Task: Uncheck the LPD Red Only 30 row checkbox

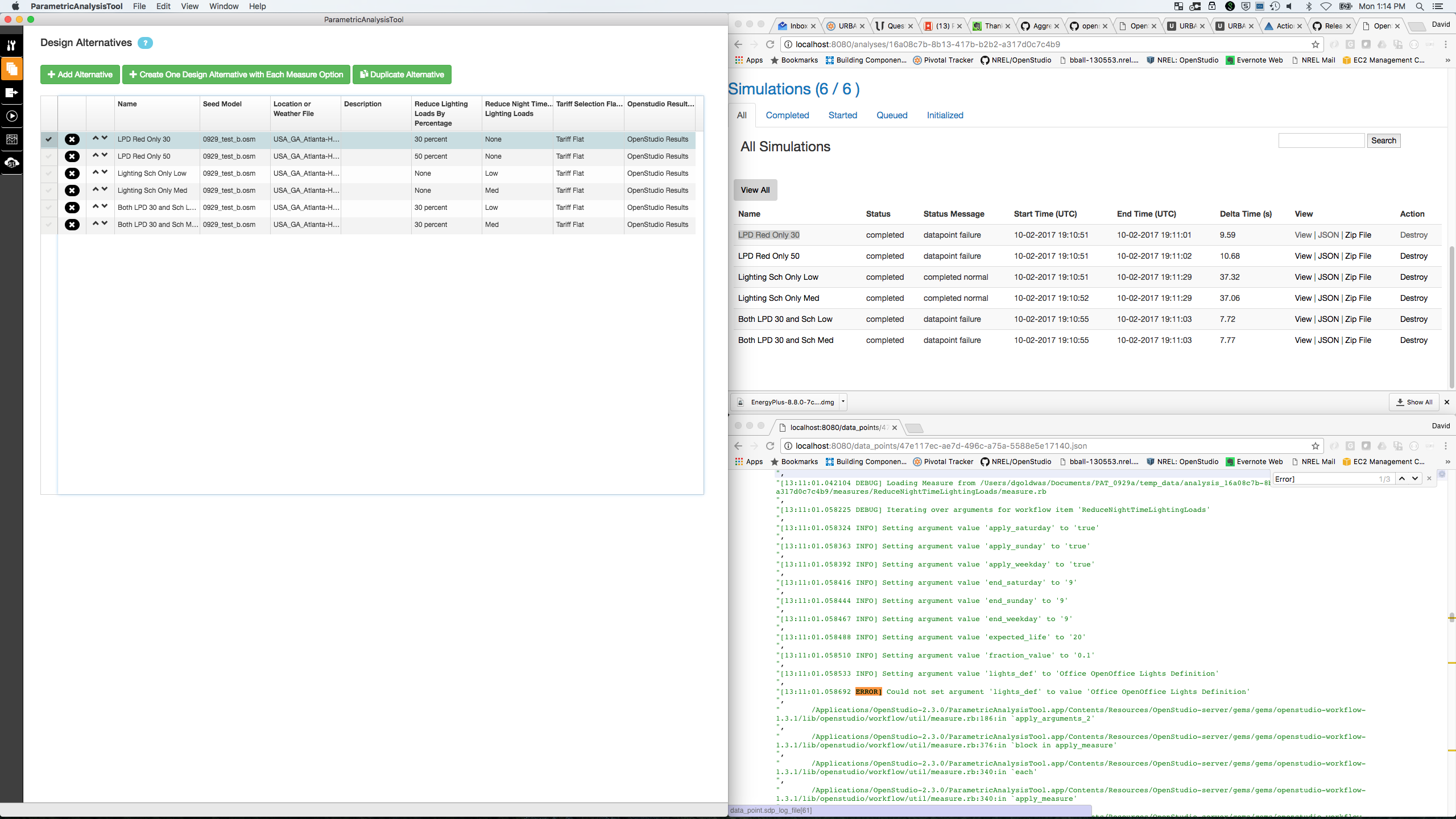Action: click(49, 139)
